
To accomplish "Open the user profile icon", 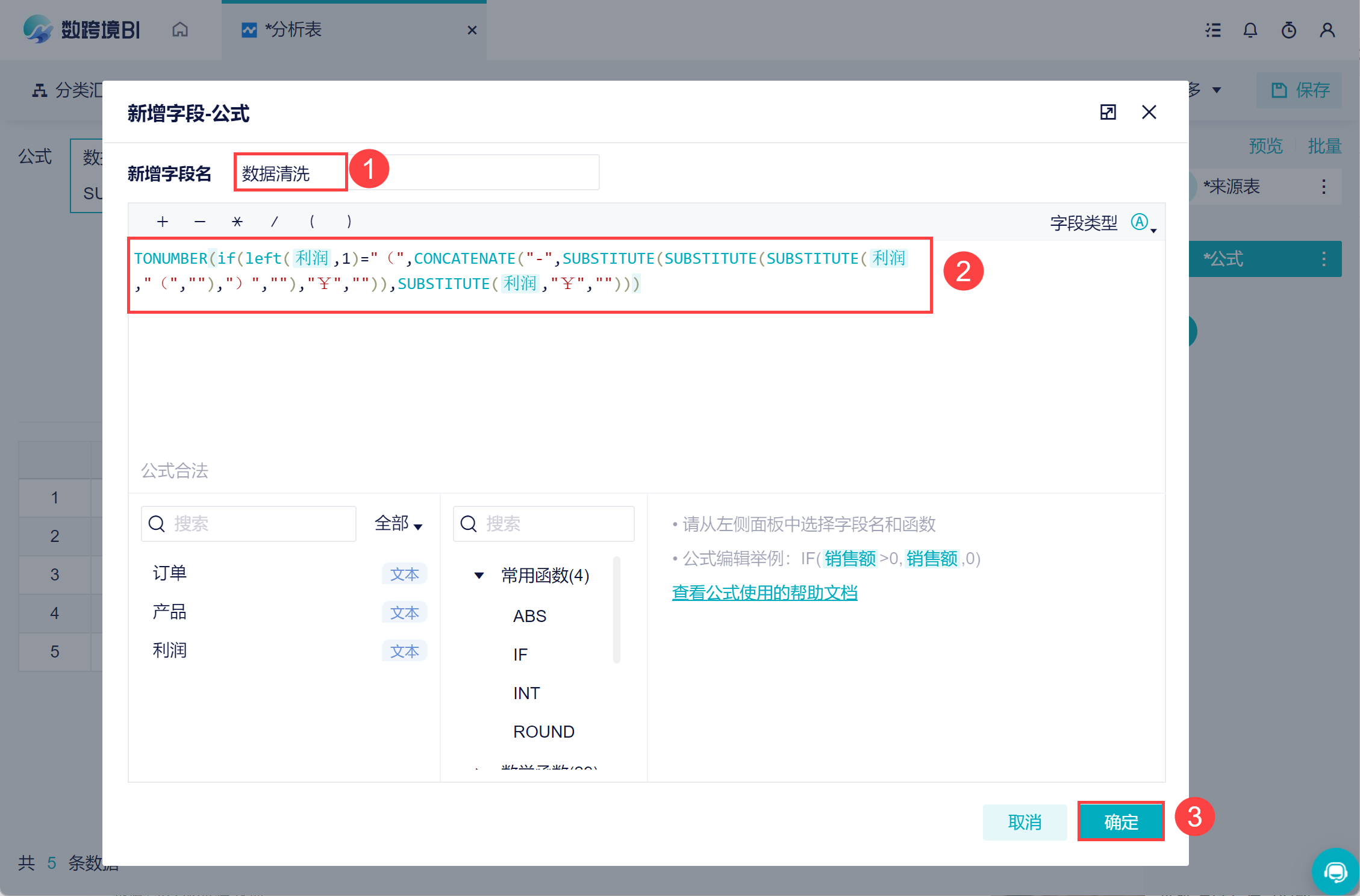I will pyautogui.click(x=1327, y=30).
